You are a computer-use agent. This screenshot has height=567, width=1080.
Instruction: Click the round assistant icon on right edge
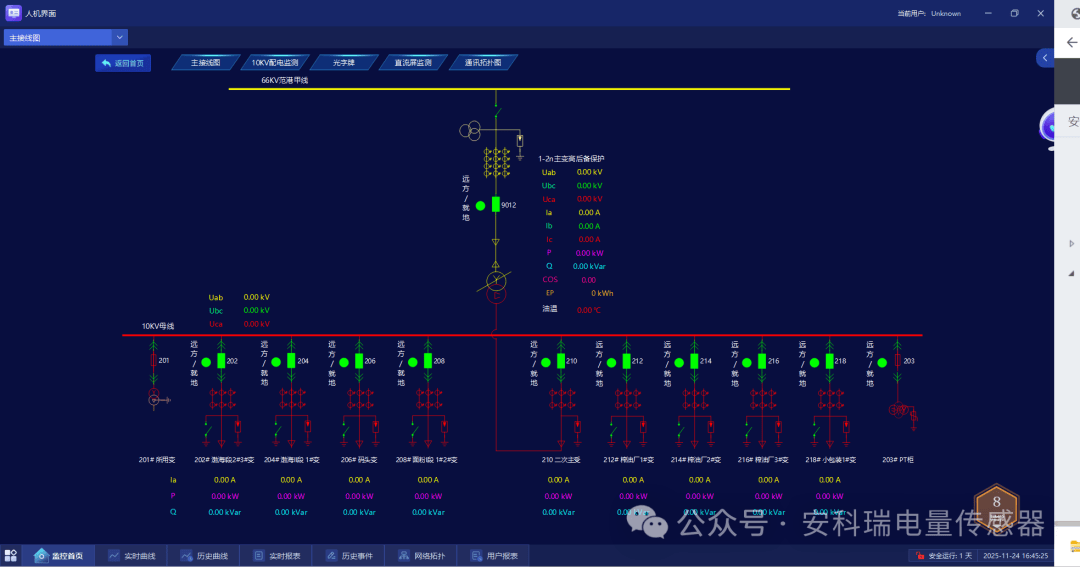point(1047,127)
